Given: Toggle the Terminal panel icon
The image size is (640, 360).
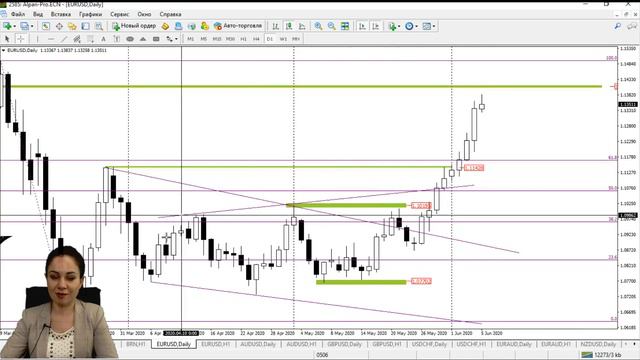Looking at the screenshot, I should click(85, 26).
